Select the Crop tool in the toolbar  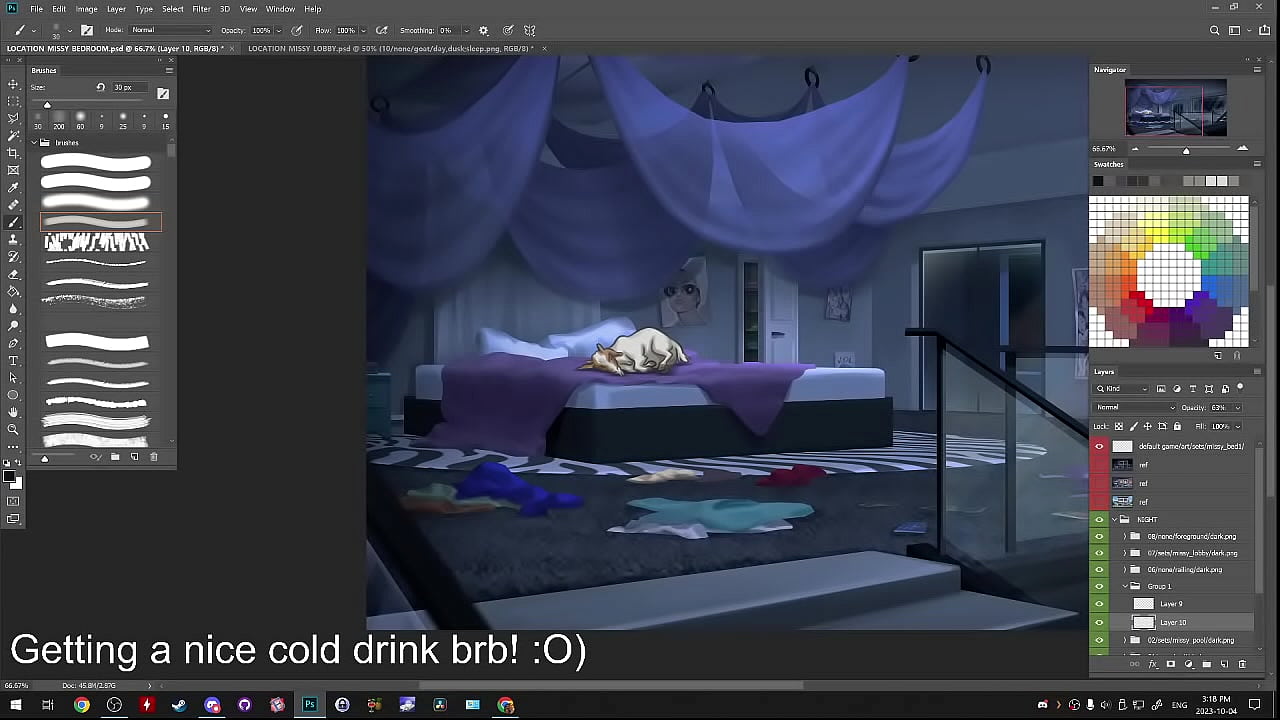(x=13, y=152)
